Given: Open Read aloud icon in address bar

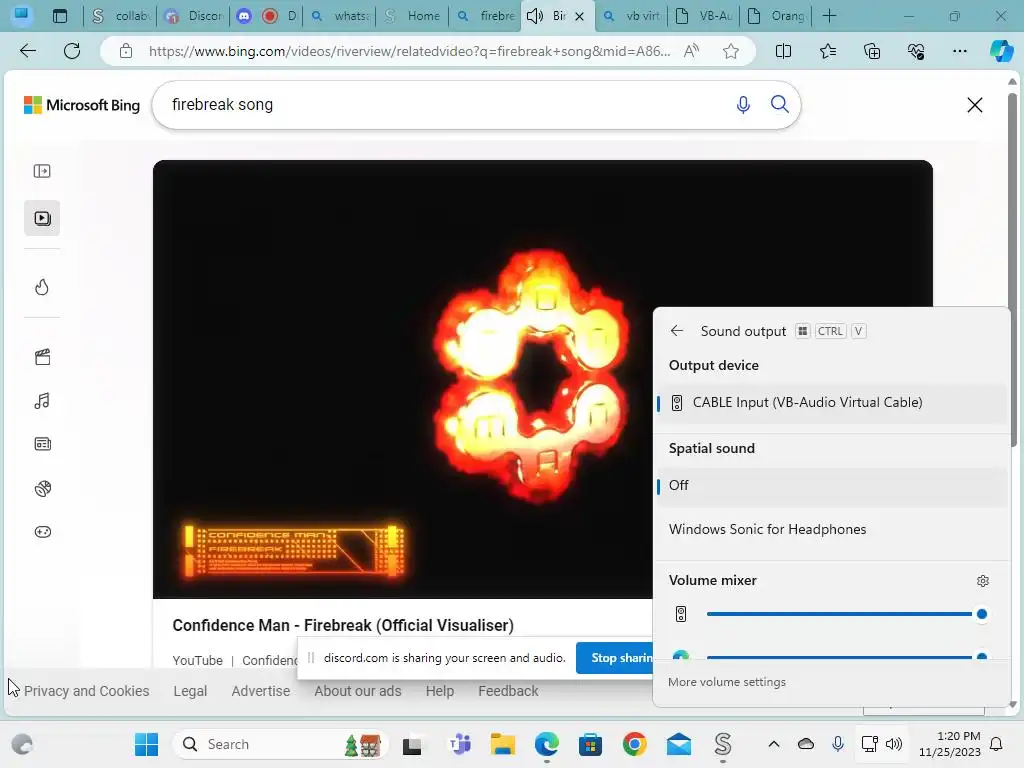Looking at the screenshot, I should click(691, 51).
